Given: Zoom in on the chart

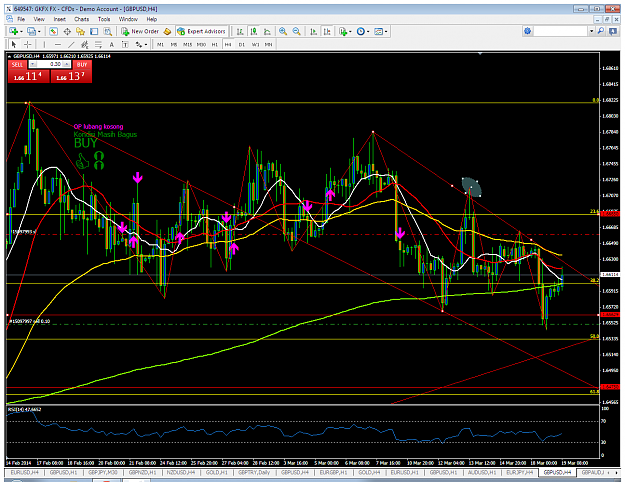Looking at the screenshot, I should tap(283, 31).
